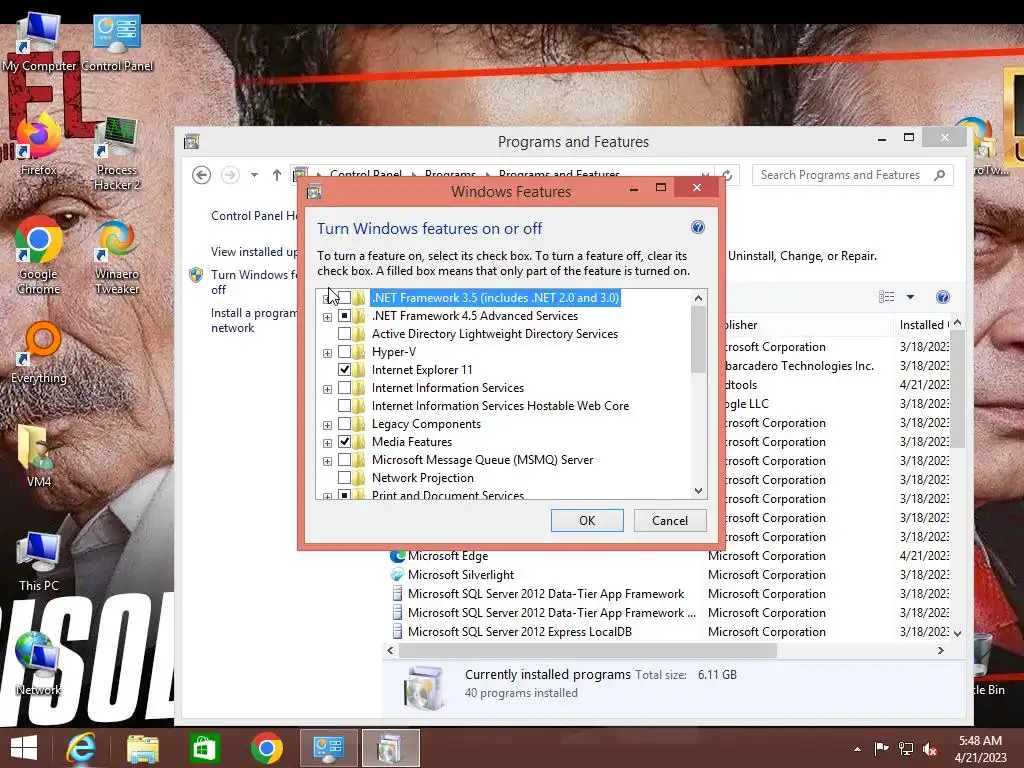Image resolution: width=1024 pixels, height=768 pixels.
Task: Expand the Hyper-V tree node
Action: coord(327,353)
